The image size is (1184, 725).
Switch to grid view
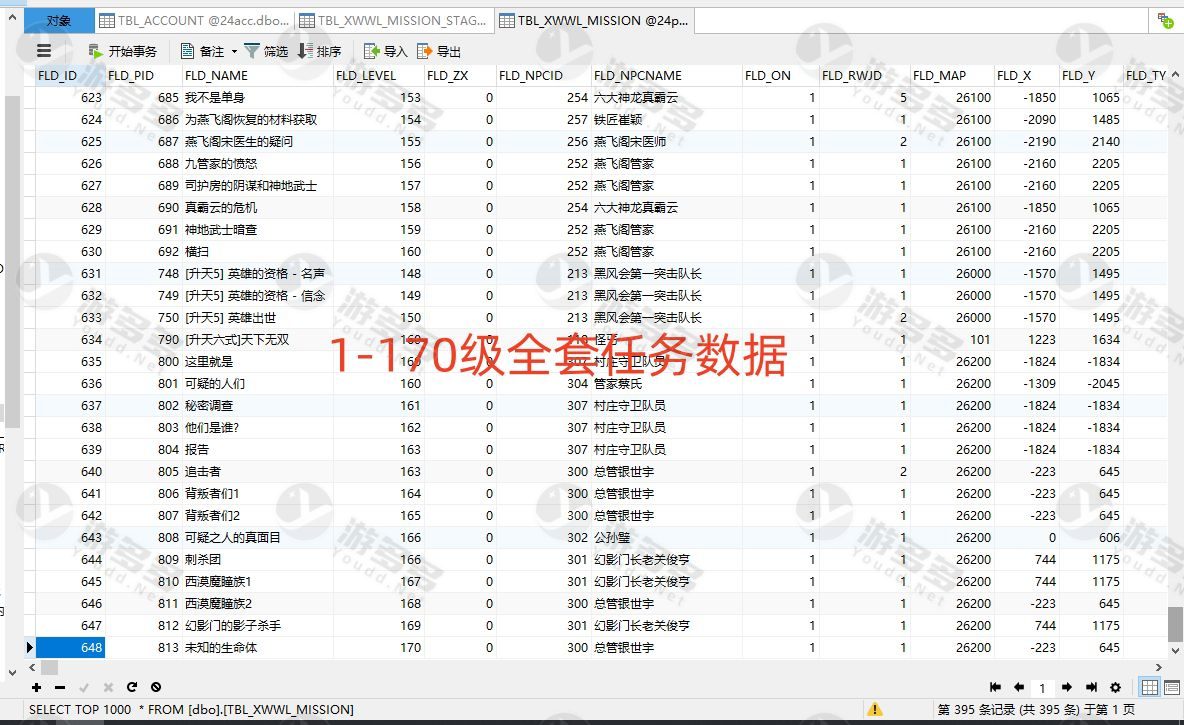point(1150,687)
